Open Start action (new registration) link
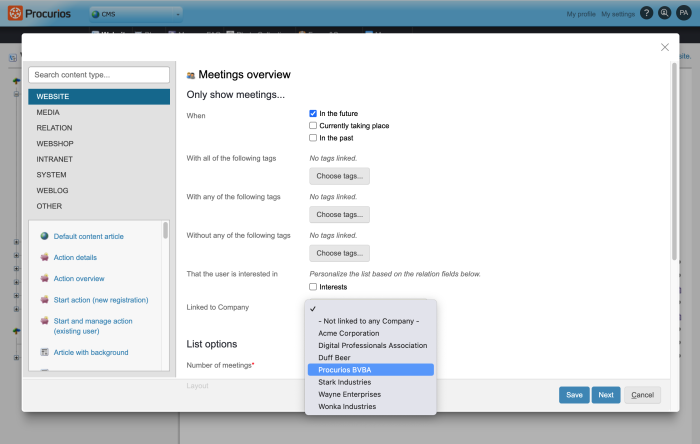The height and width of the screenshot is (444, 700). pyautogui.click(x=101, y=300)
